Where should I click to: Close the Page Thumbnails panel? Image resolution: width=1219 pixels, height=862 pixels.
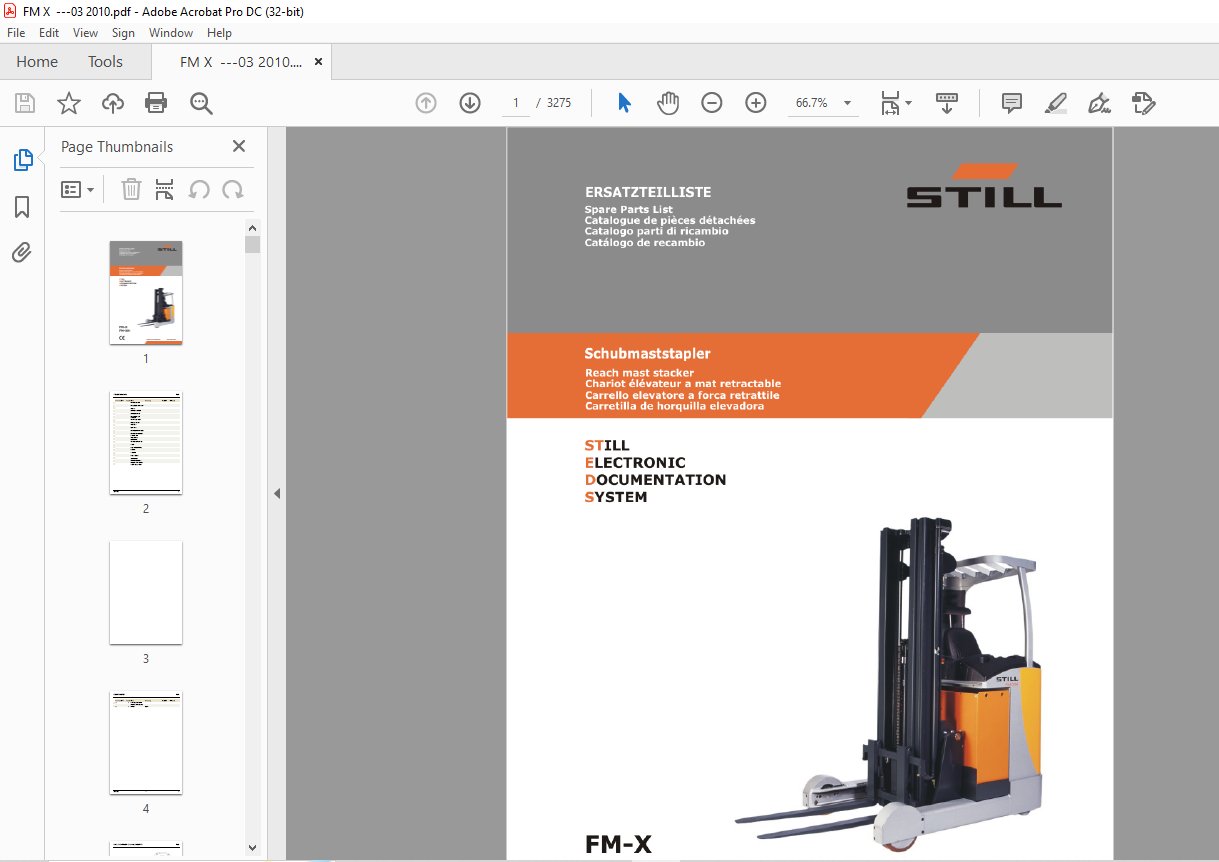(239, 146)
